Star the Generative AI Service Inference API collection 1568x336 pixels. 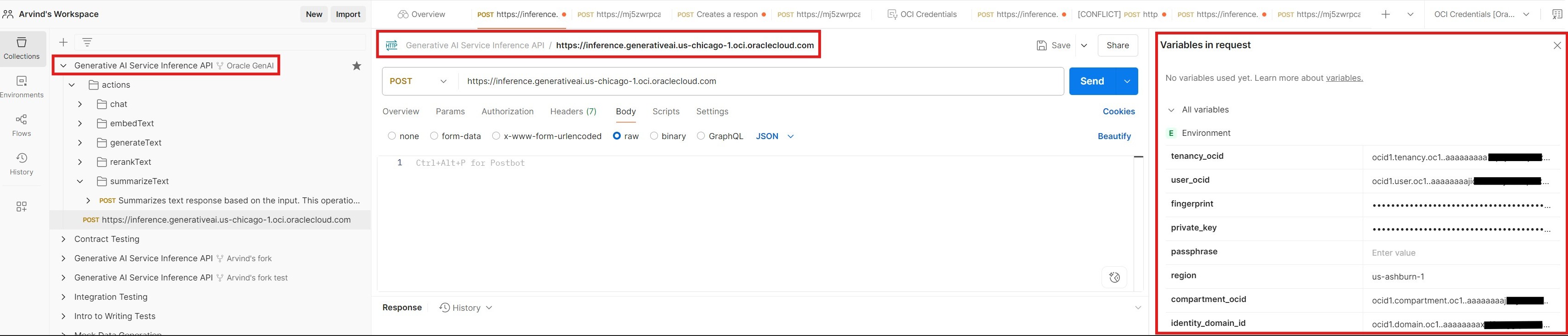(x=357, y=66)
